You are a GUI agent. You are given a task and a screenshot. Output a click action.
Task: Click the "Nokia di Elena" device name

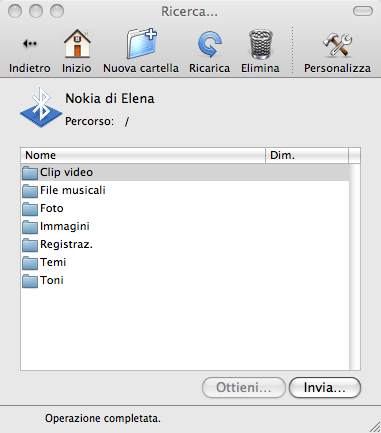click(x=110, y=99)
